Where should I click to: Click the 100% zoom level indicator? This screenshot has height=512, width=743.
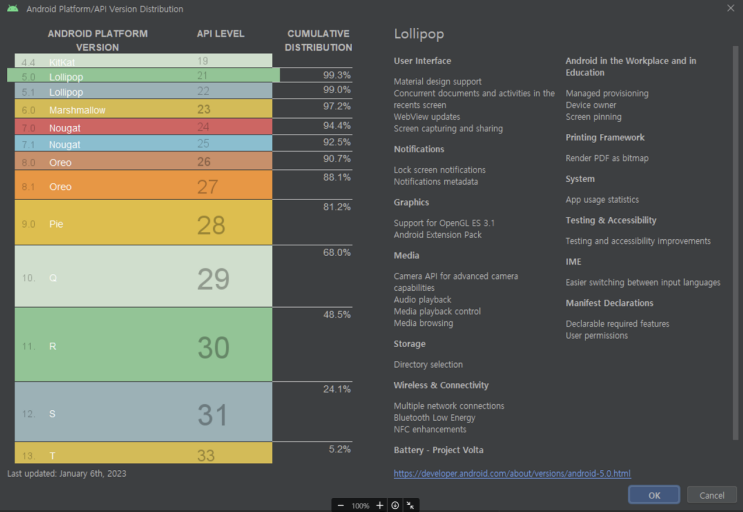click(x=360, y=506)
